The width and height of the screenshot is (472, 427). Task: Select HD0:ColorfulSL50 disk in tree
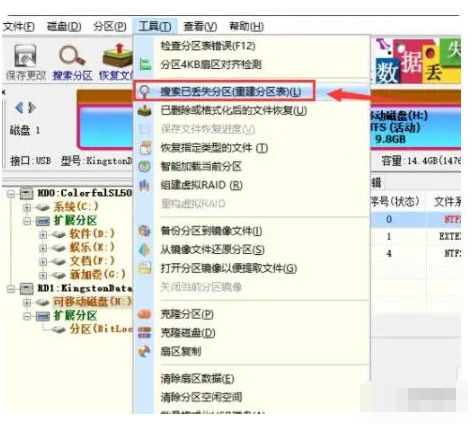click(84, 193)
